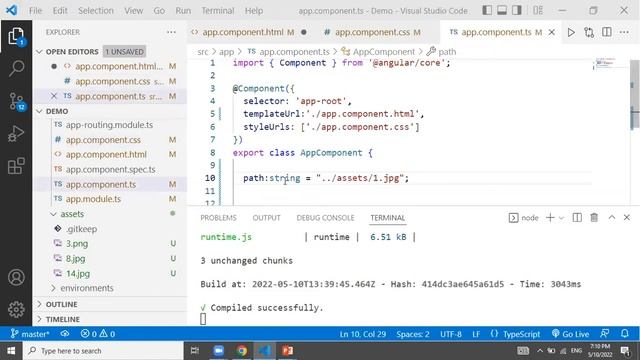640x360 pixels.
Task: Change indentation via Spaces: 2
Action: point(413,334)
